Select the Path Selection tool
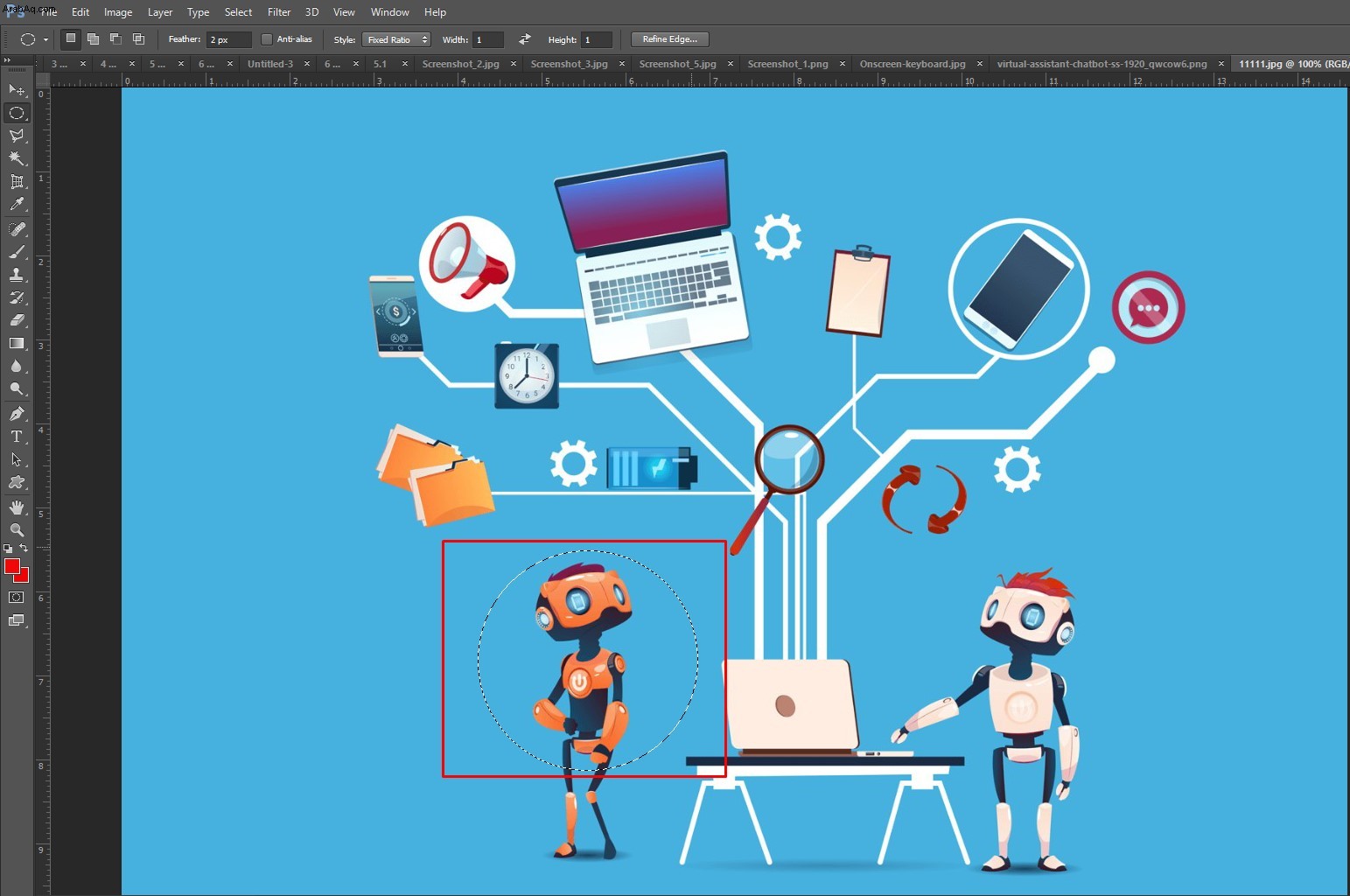Viewport: 1350px width, 896px height. pos(17,459)
